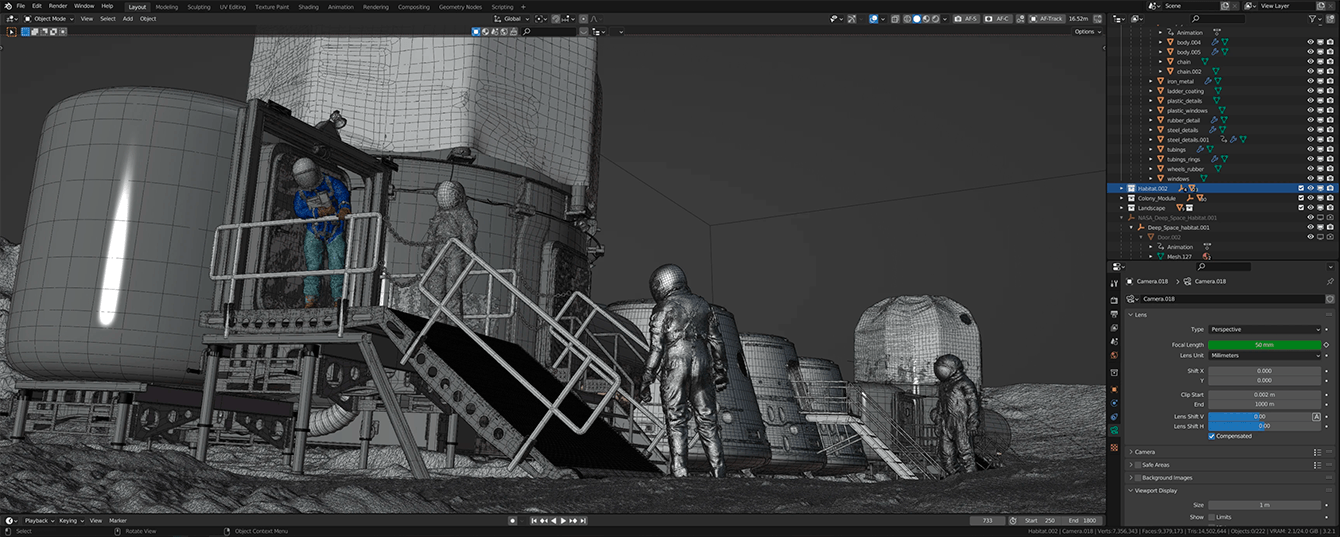Click the viewport Options button
Viewport: 1340px width, 537px height.
(1087, 32)
